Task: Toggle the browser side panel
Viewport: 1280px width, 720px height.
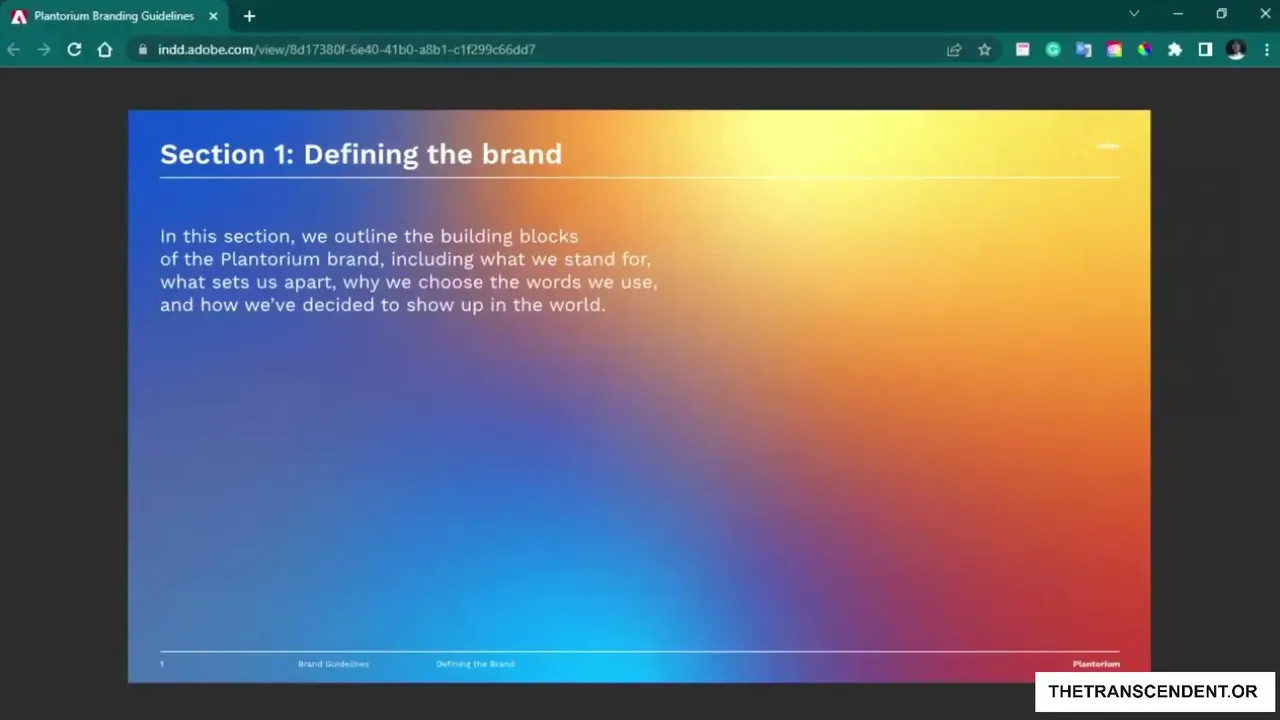Action: coord(1206,49)
